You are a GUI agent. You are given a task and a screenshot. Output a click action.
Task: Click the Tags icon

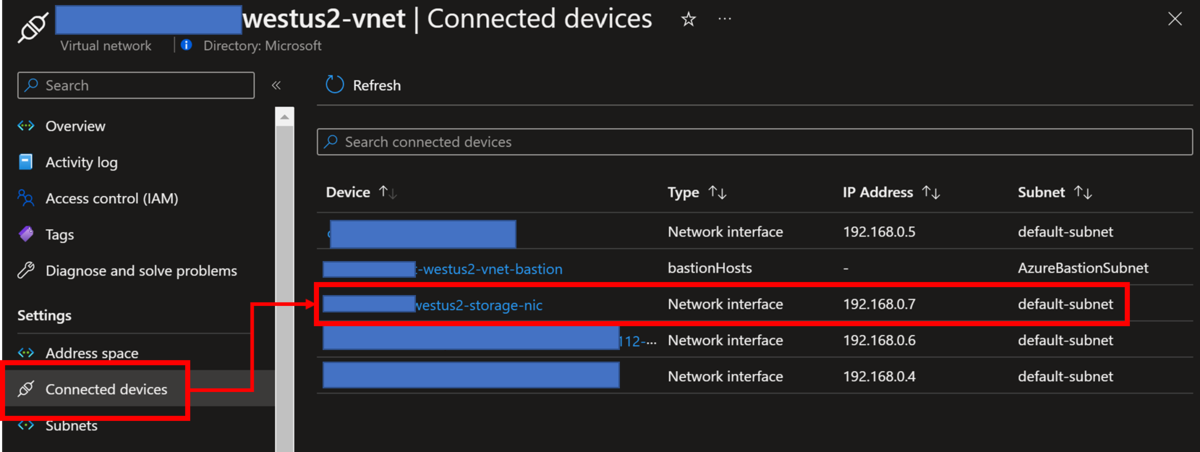pos(26,234)
